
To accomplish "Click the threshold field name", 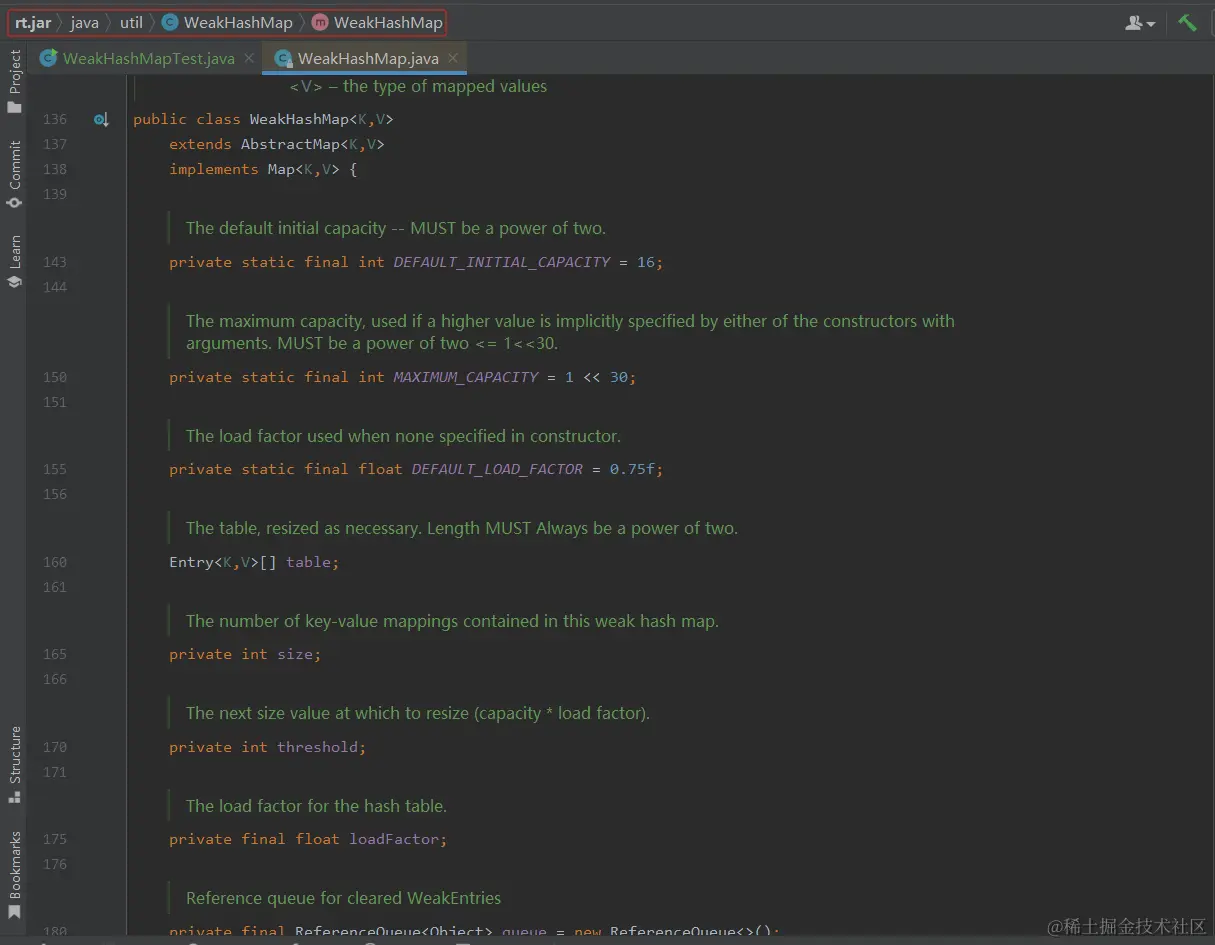I will 317,747.
